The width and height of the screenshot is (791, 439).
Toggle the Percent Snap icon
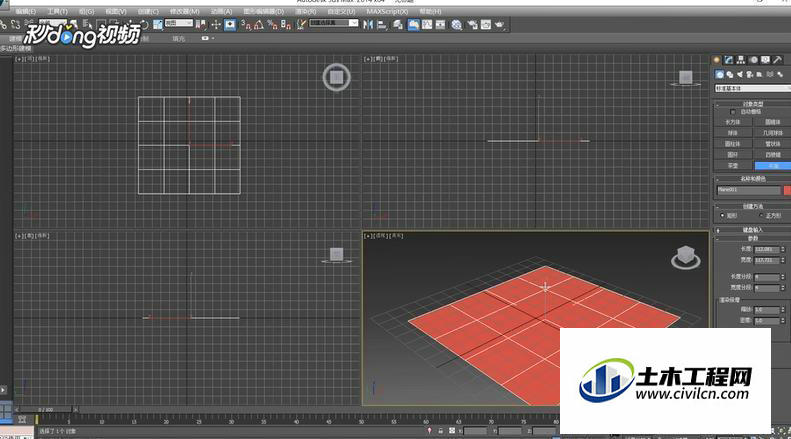pos(272,24)
